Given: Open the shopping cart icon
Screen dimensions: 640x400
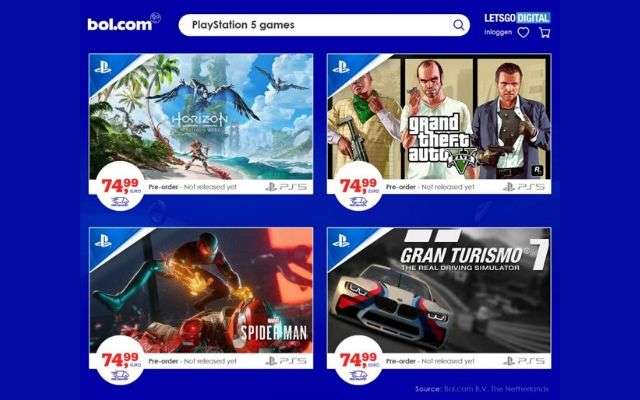Looking at the screenshot, I should (544, 32).
